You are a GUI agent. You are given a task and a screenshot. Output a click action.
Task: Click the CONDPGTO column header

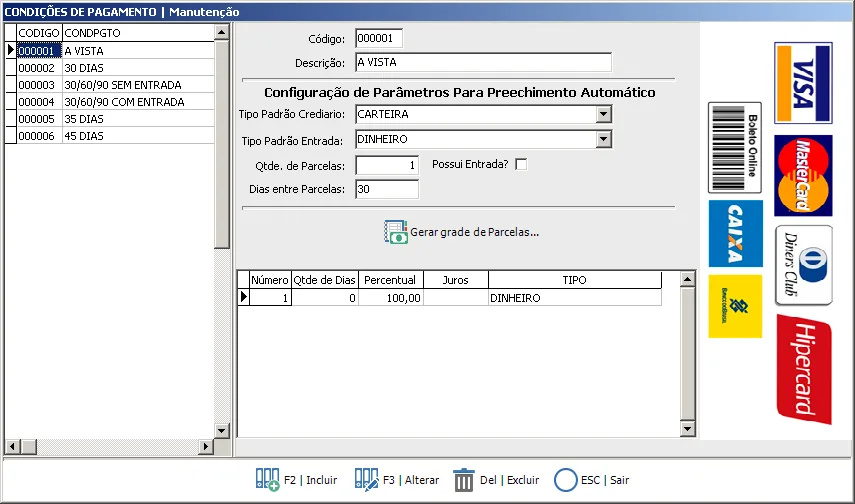pyautogui.click(x=139, y=33)
